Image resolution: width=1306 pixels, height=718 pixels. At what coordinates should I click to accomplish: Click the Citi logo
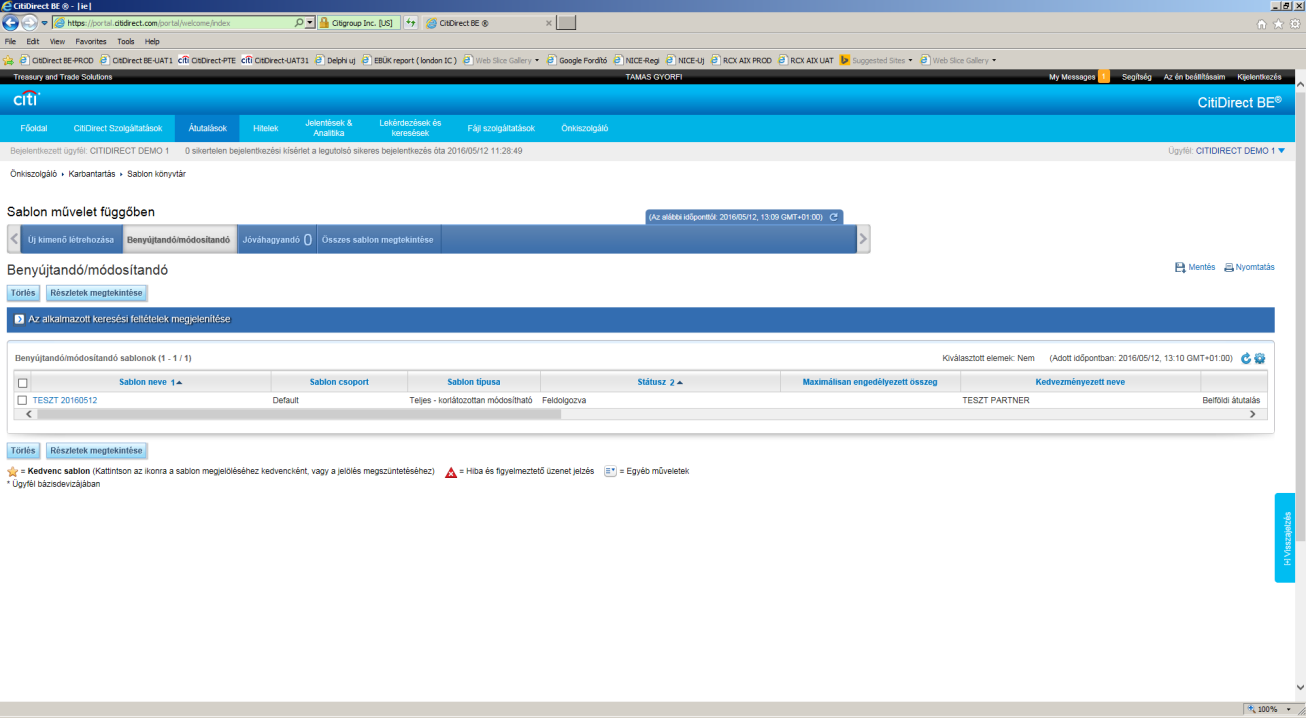click(x=26, y=99)
